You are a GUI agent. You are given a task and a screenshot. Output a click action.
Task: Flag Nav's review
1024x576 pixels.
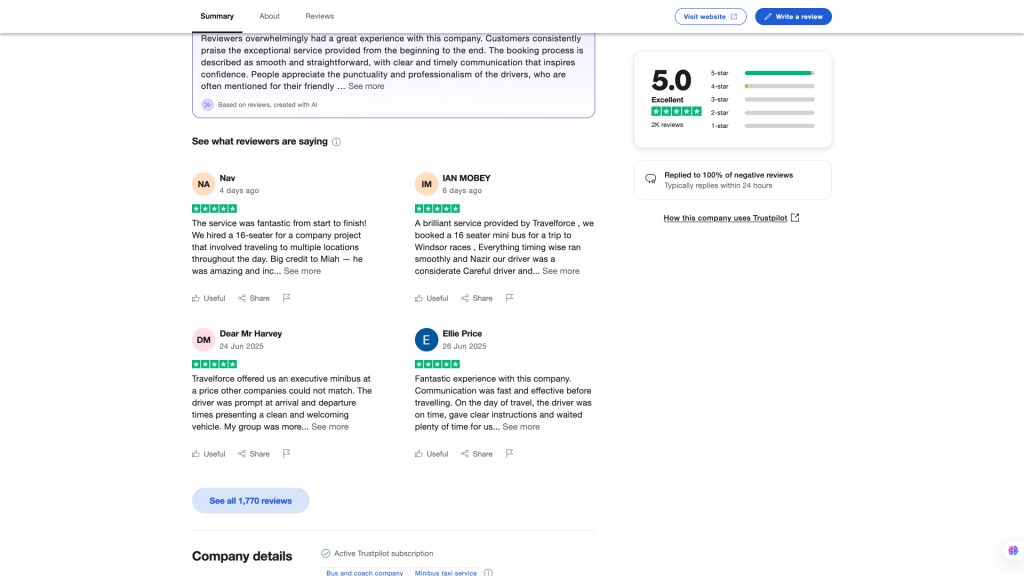[286, 298]
